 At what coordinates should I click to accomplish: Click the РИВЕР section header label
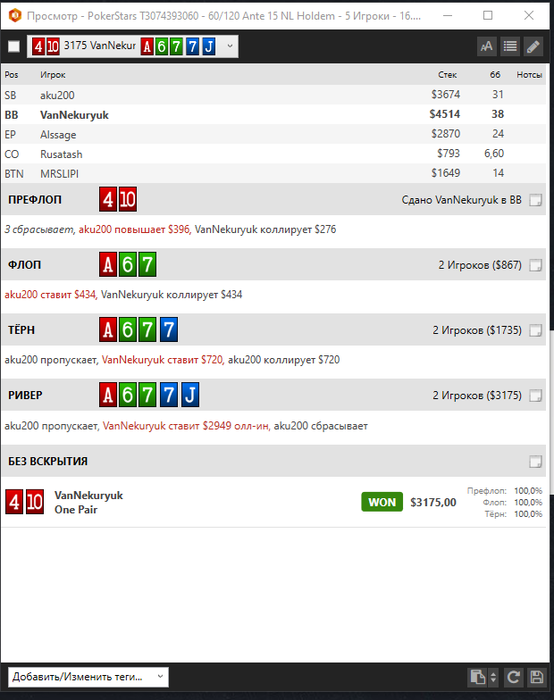25,395
